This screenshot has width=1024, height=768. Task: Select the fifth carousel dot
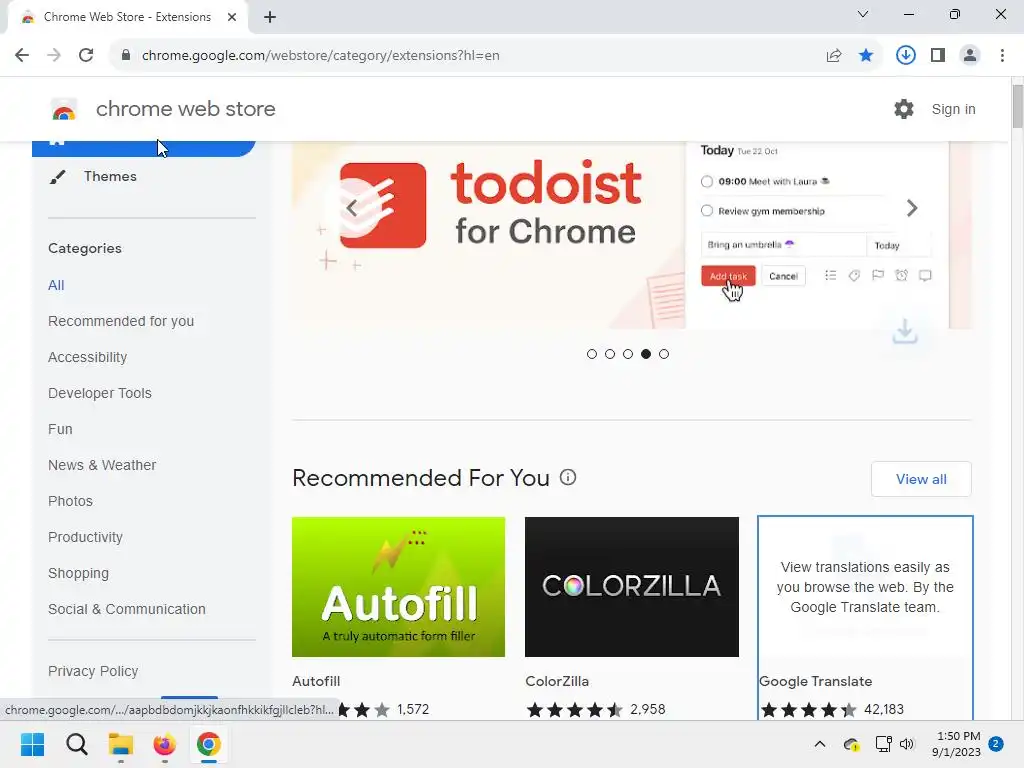(664, 354)
